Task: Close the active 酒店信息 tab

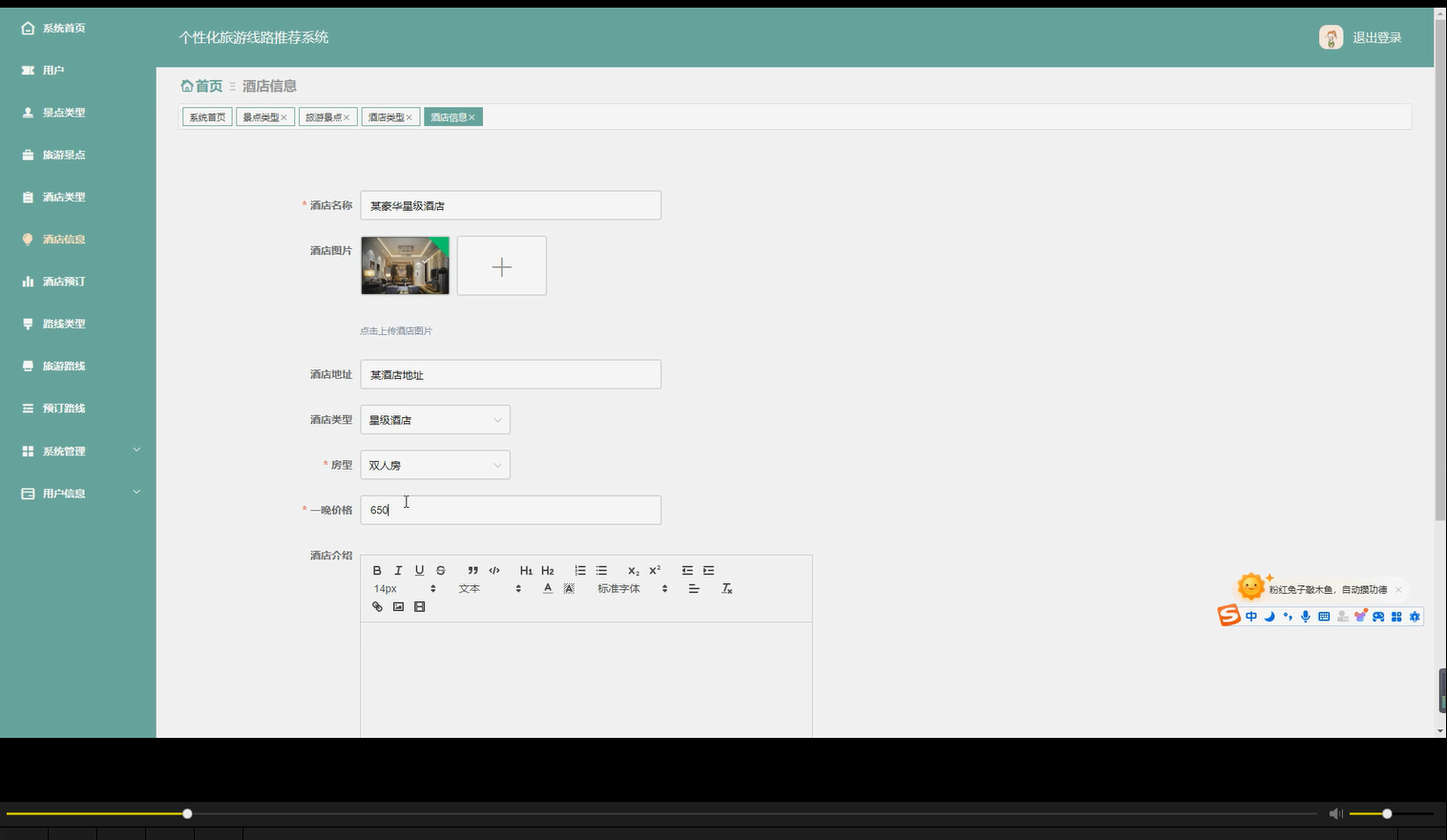Action: pyautogui.click(x=472, y=117)
